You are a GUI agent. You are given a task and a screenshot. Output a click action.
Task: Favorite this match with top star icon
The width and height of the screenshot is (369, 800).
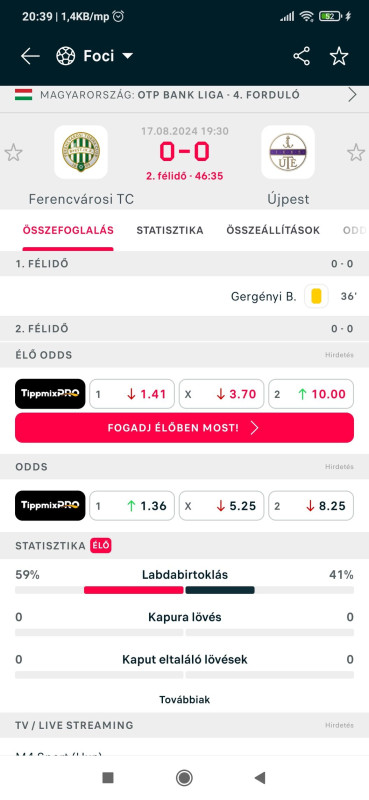coord(339,56)
